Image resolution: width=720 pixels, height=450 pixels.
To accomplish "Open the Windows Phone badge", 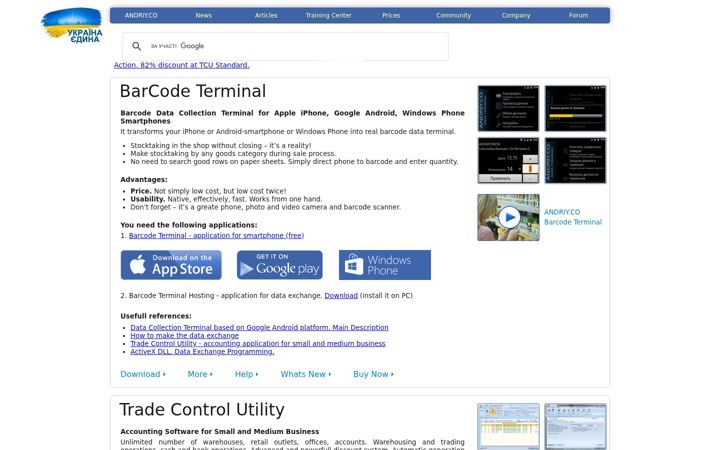I will click(385, 265).
